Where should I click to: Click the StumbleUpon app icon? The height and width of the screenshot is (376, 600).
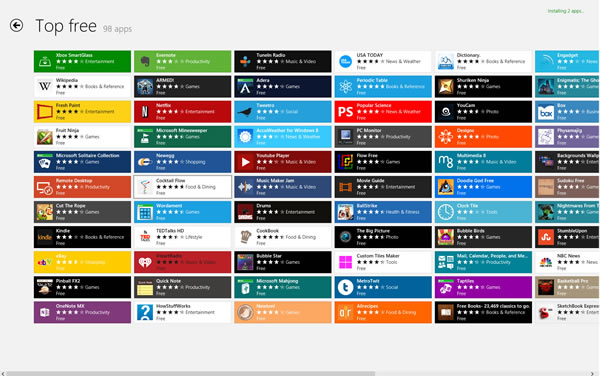tap(546, 237)
